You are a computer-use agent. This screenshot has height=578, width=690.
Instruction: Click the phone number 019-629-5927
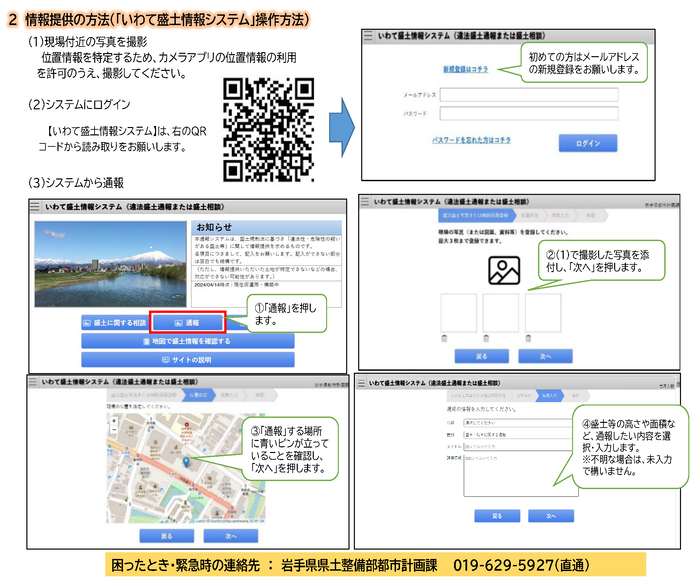503,565
